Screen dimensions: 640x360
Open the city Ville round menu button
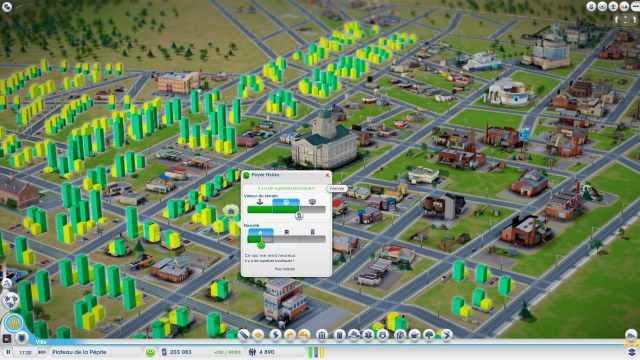point(13,323)
